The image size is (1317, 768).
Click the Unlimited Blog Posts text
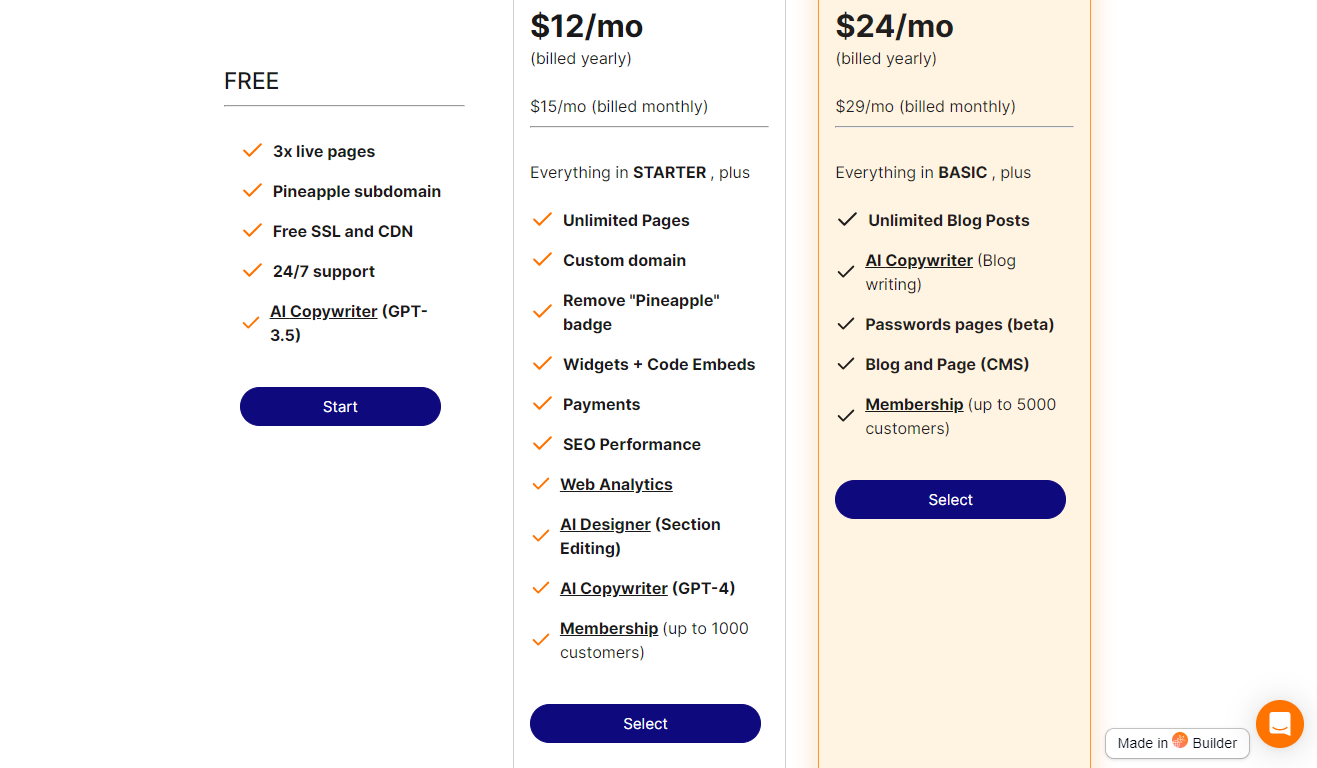coord(949,220)
